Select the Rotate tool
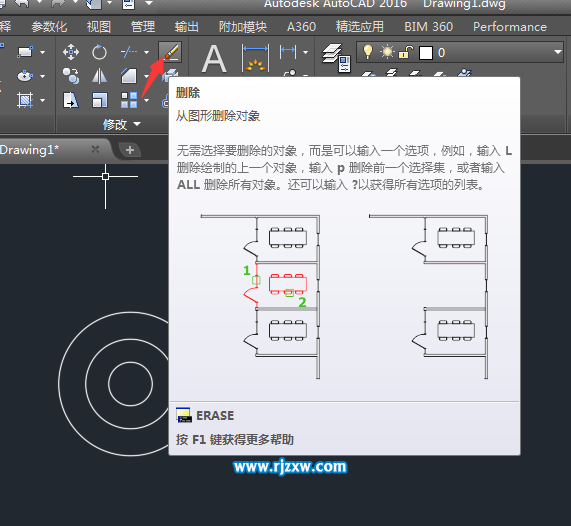The height and width of the screenshot is (526, 571). click(x=99, y=52)
